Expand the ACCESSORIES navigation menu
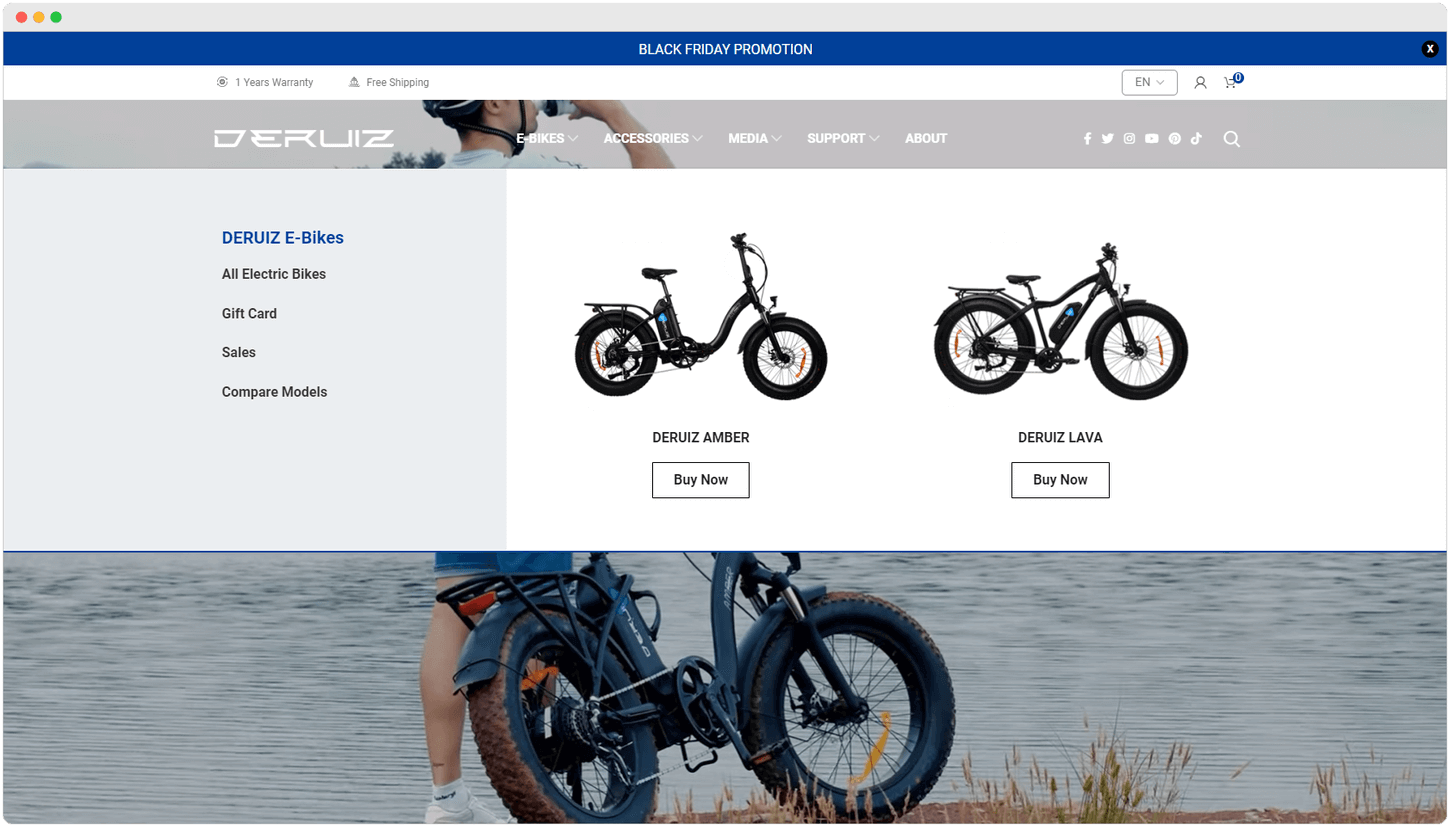1450x827 pixels. (x=653, y=138)
